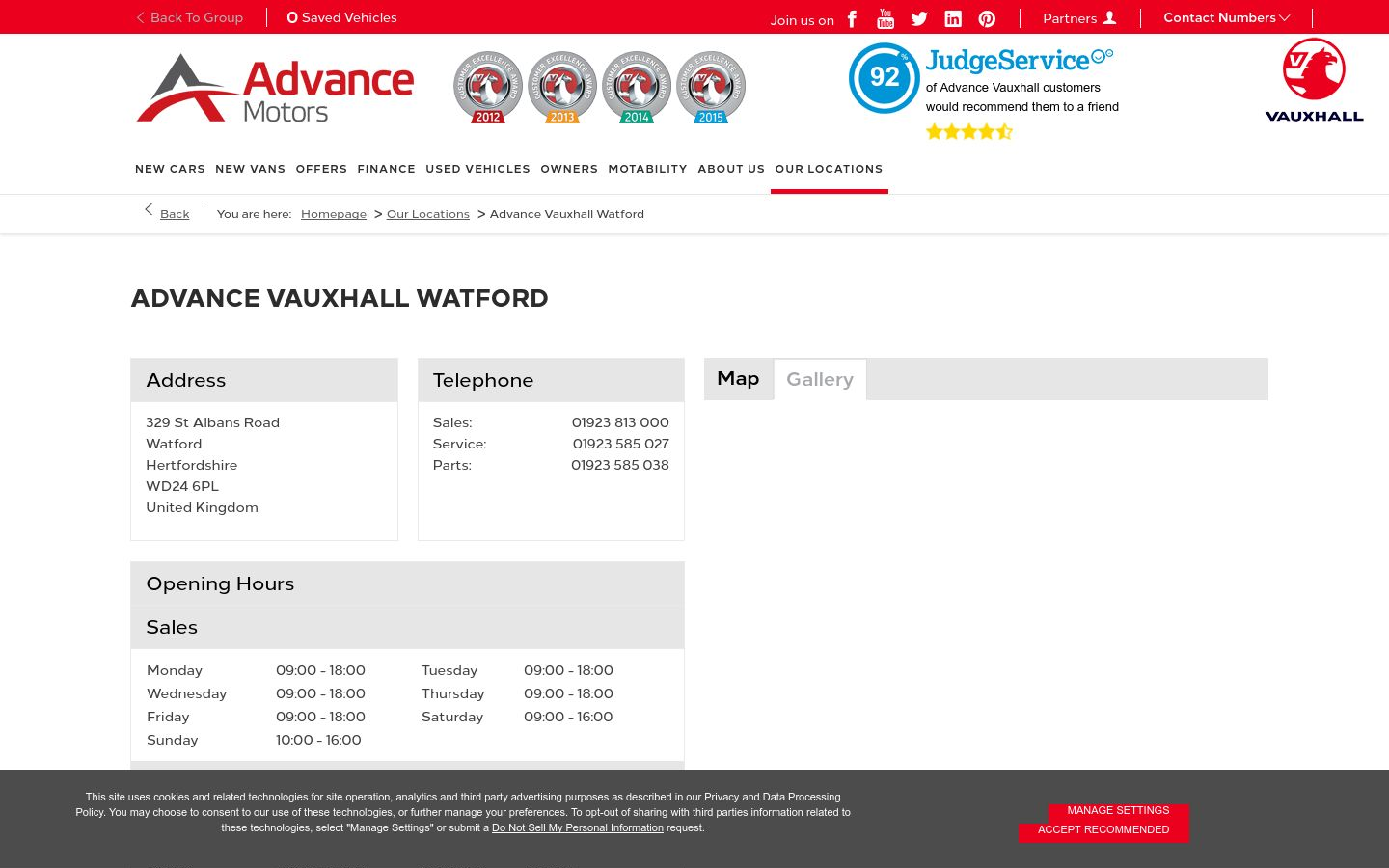Click the Advance Vauxhall Watford page heading
The height and width of the screenshot is (868, 1389).
click(x=340, y=298)
